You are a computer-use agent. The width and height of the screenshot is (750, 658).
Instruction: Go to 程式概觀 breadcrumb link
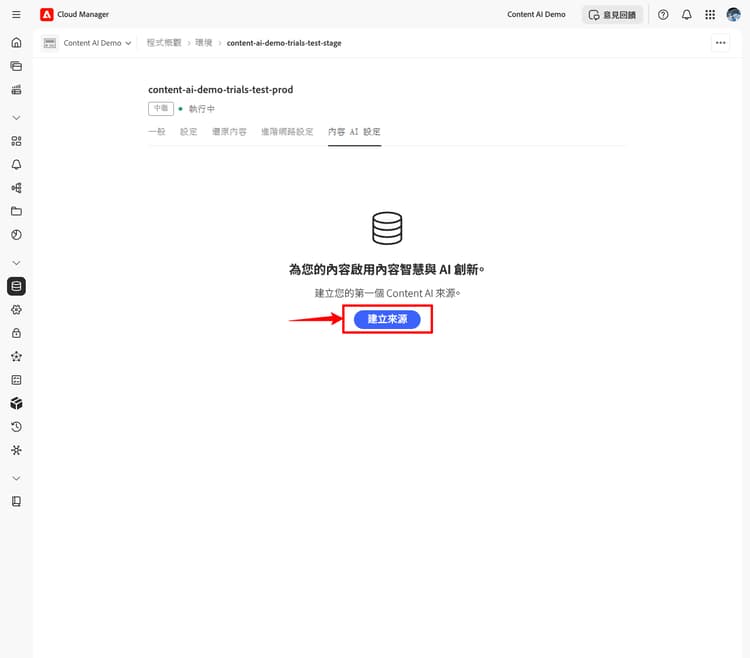coord(164,43)
